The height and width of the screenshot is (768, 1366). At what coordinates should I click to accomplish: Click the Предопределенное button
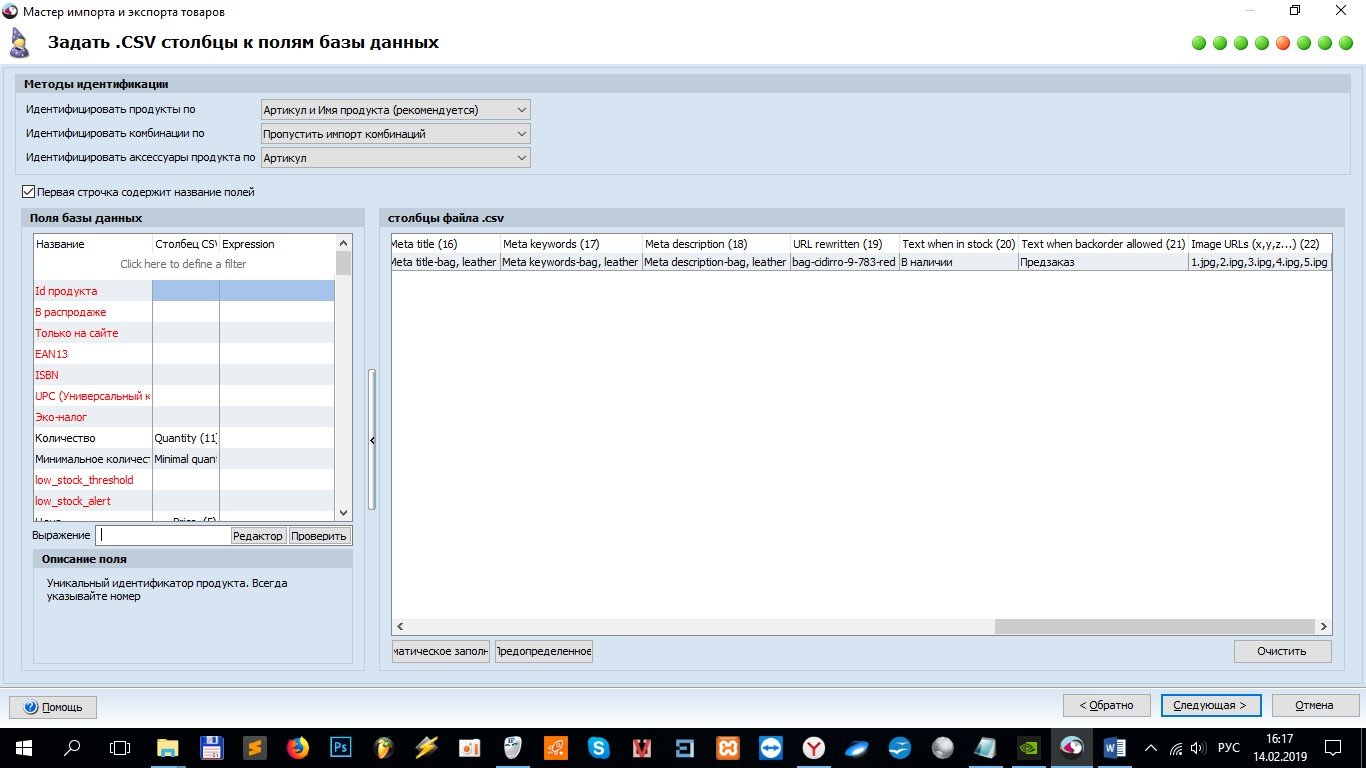544,652
